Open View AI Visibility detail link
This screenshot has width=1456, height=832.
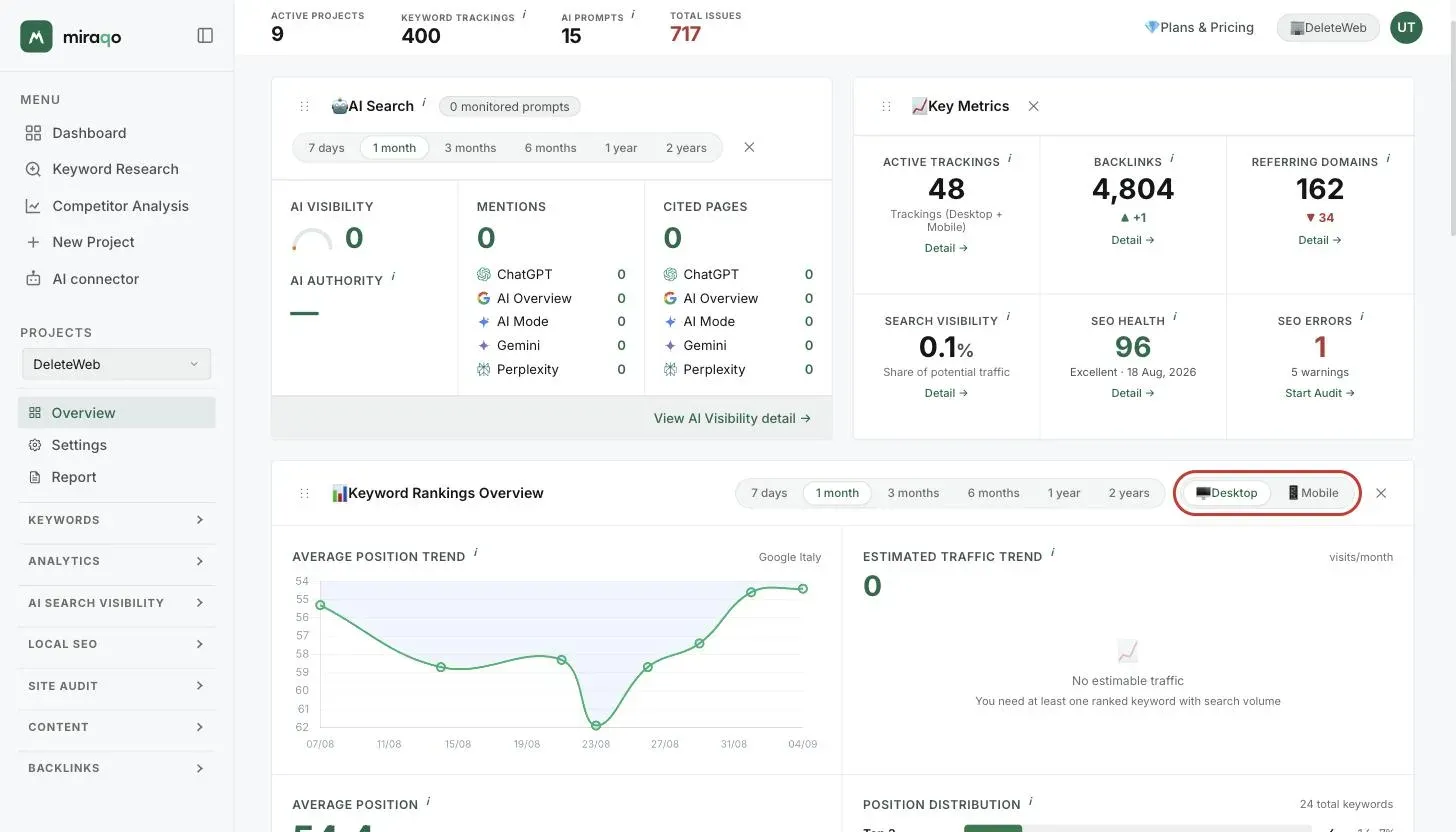(732, 418)
